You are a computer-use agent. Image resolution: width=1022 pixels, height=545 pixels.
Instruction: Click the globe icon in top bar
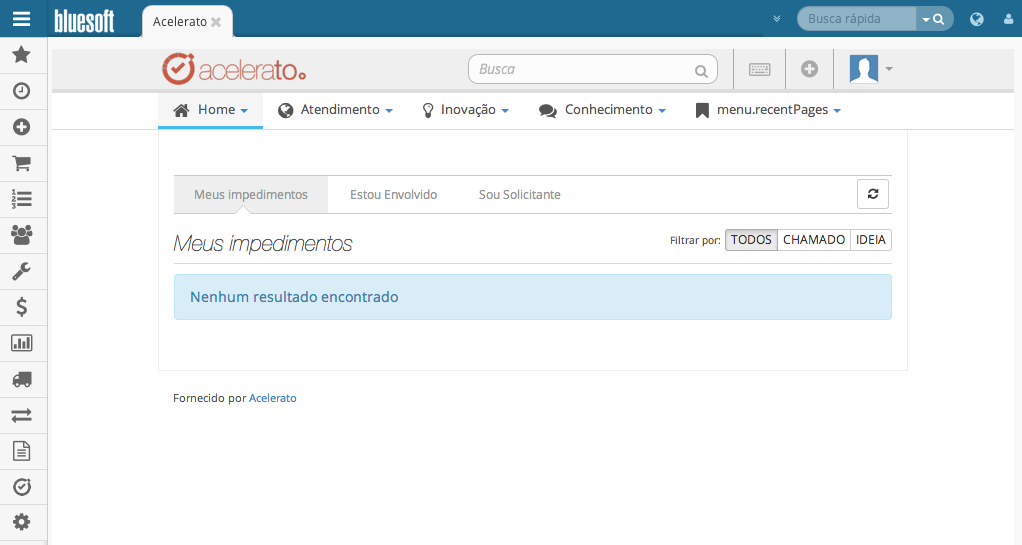click(x=976, y=20)
